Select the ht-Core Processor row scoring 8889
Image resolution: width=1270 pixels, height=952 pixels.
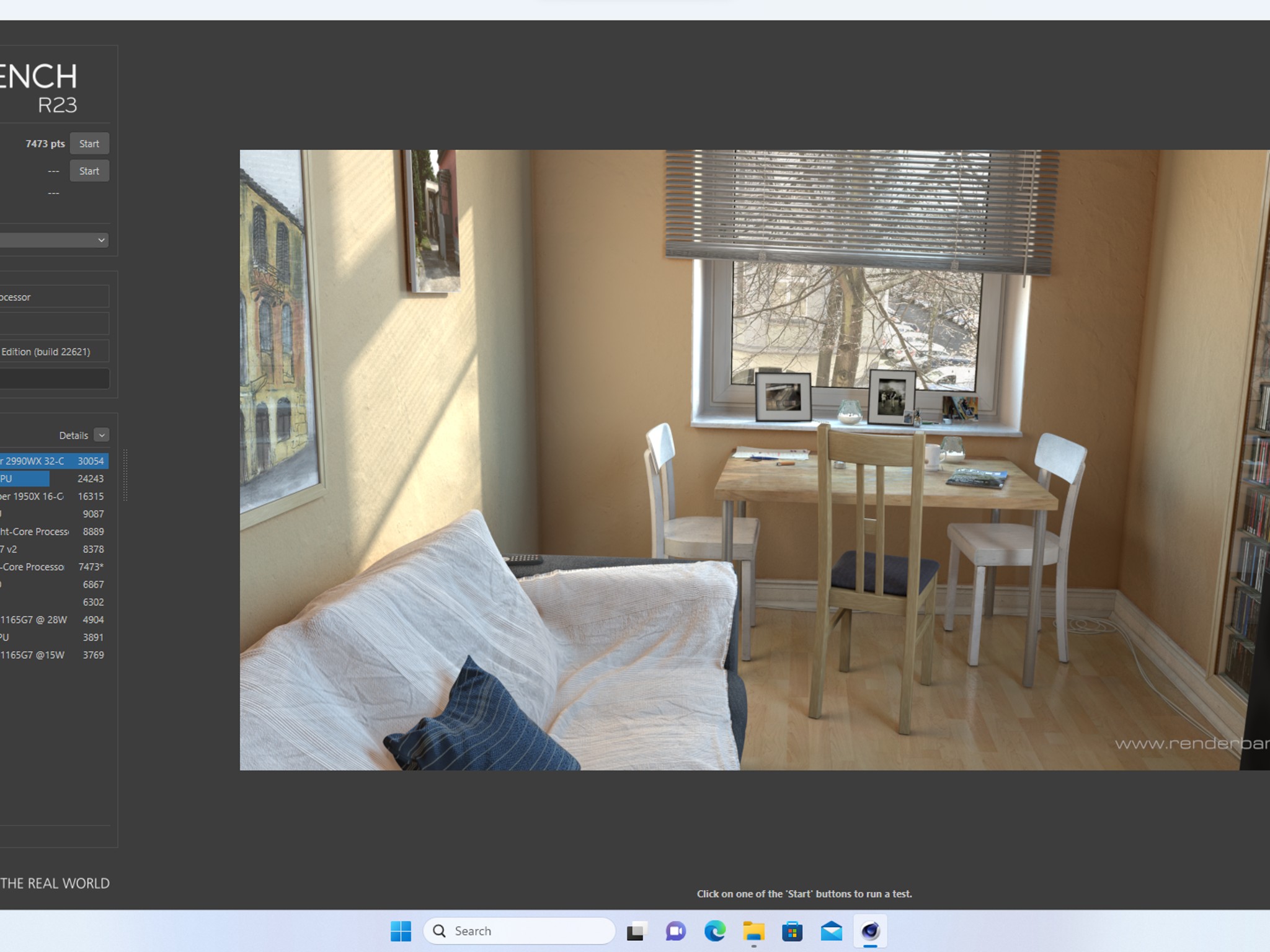[x=54, y=532]
